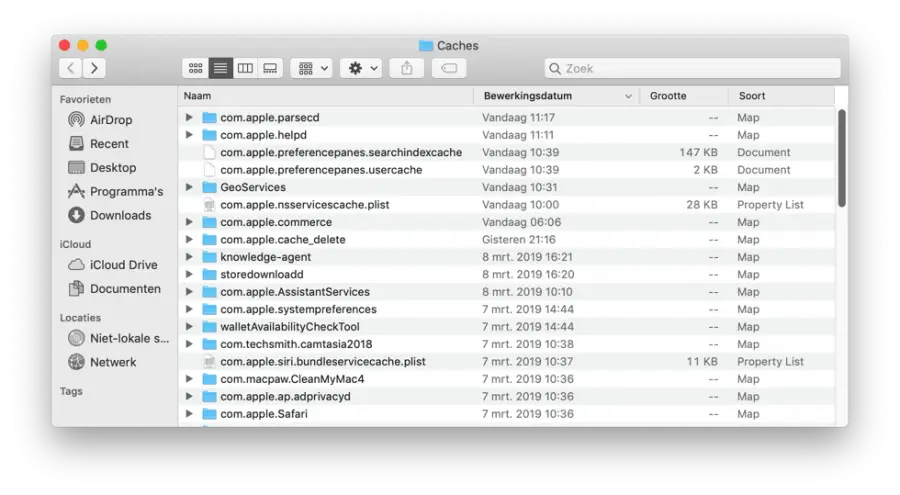The width and height of the screenshot is (900, 495).
Task: Expand the GeoServices folder
Action: pos(189,187)
